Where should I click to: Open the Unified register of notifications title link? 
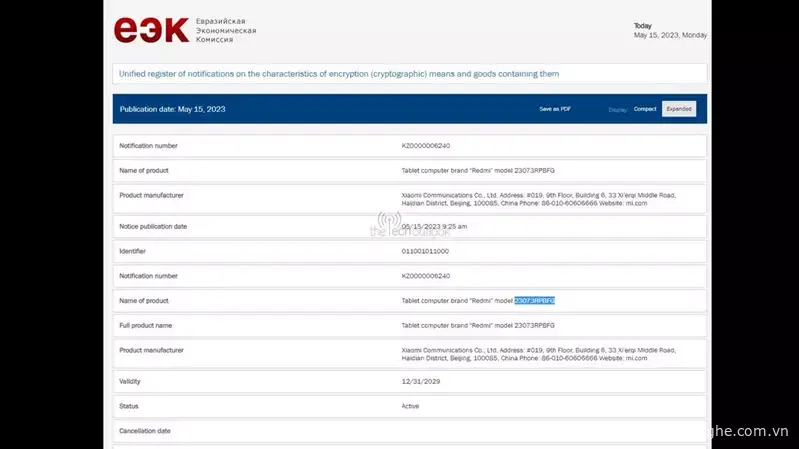pyautogui.click(x=339, y=74)
